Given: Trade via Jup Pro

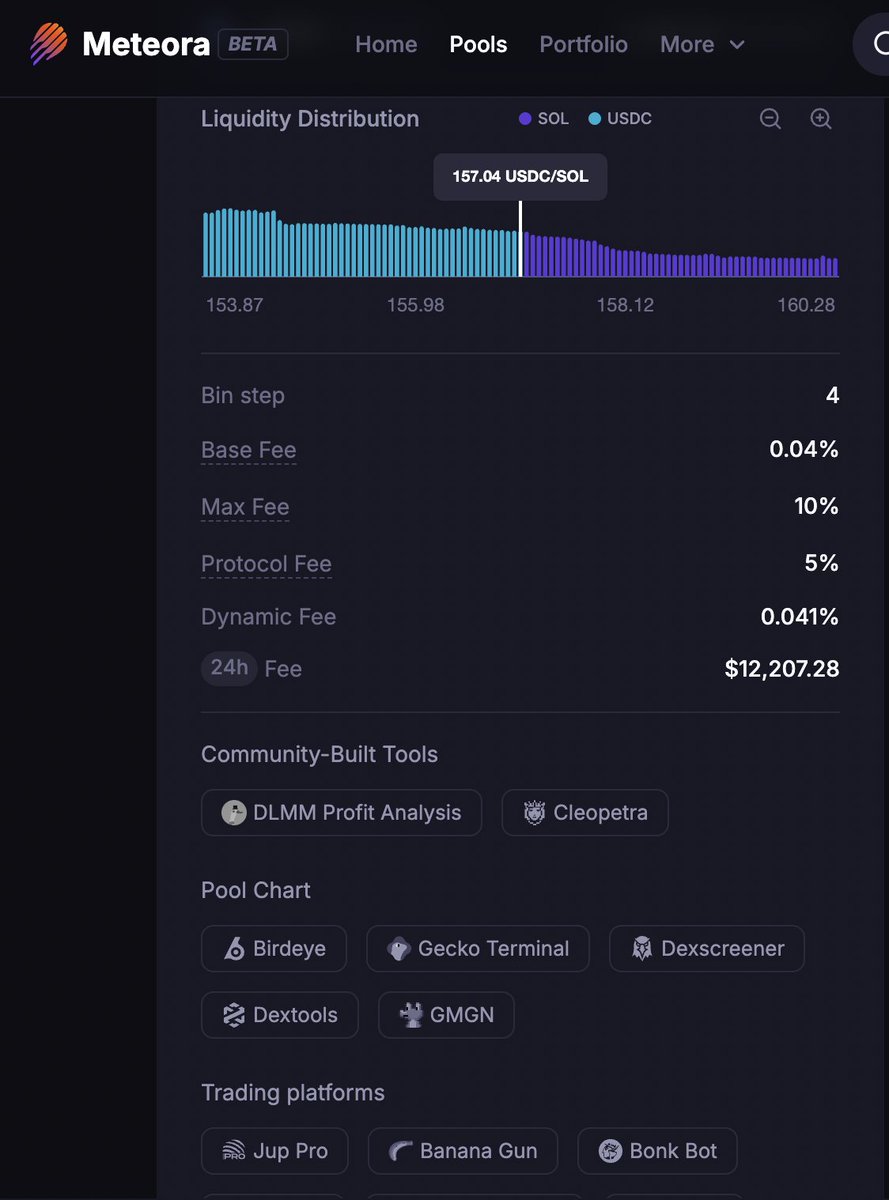Looking at the screenshot, I should 275,1151.
